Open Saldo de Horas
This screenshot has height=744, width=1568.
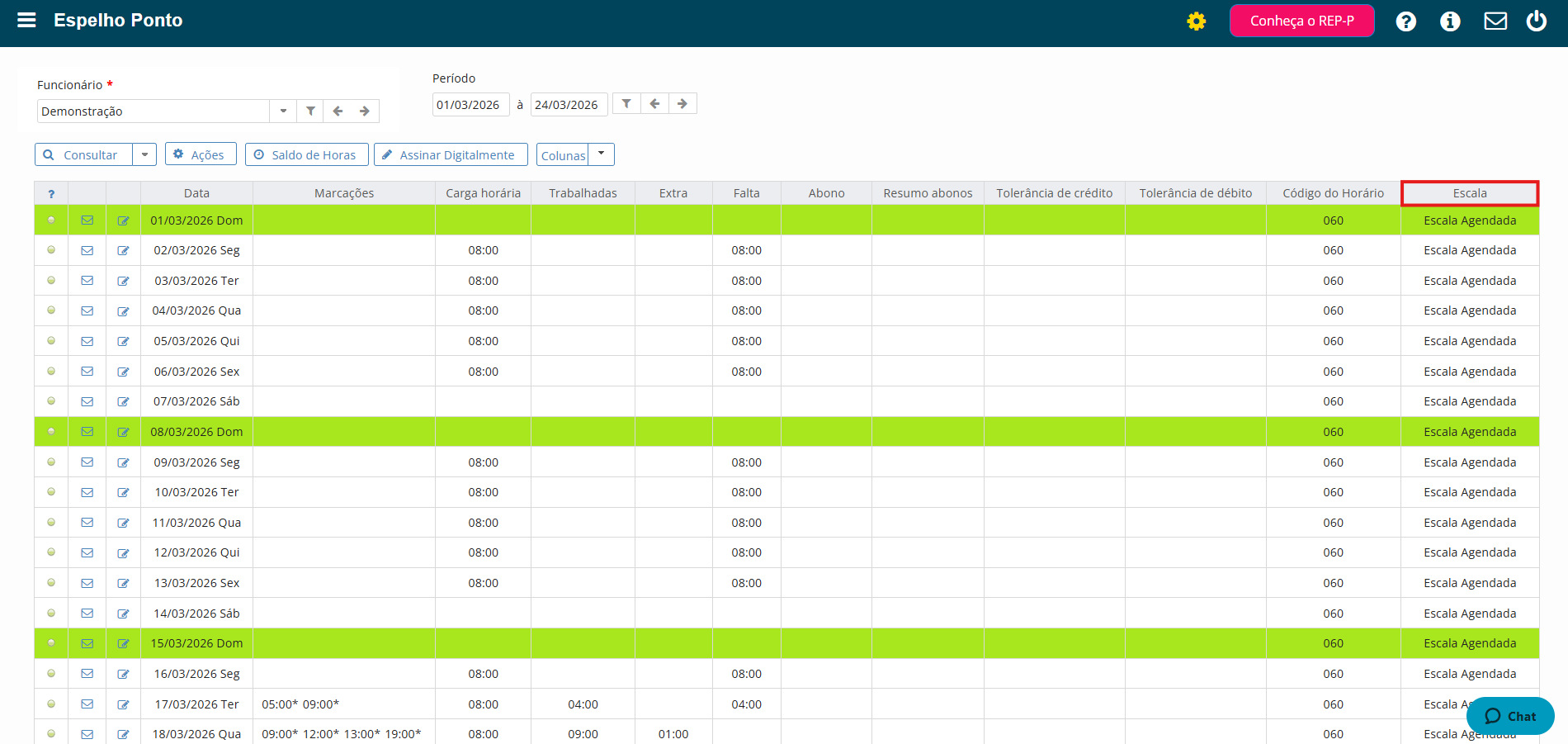[x=306, y=154]
